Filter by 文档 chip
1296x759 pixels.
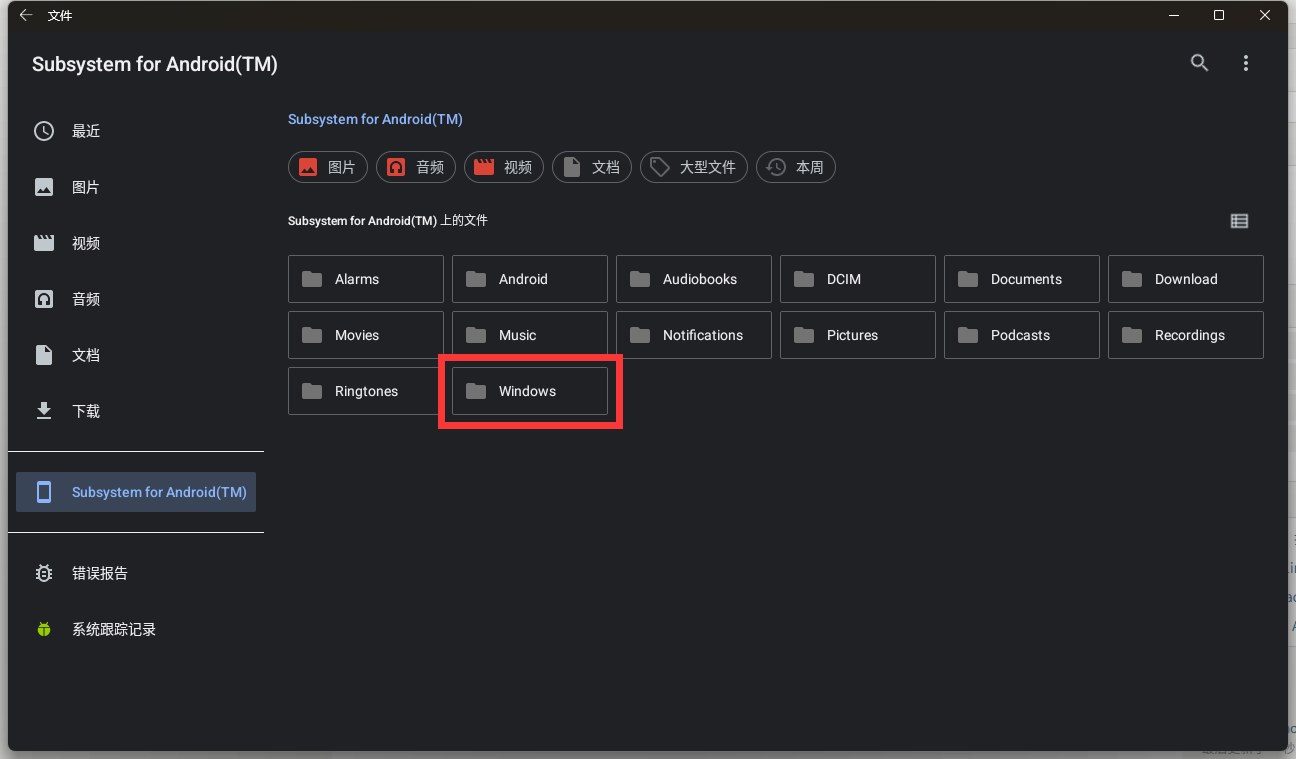tap(592, 167)
